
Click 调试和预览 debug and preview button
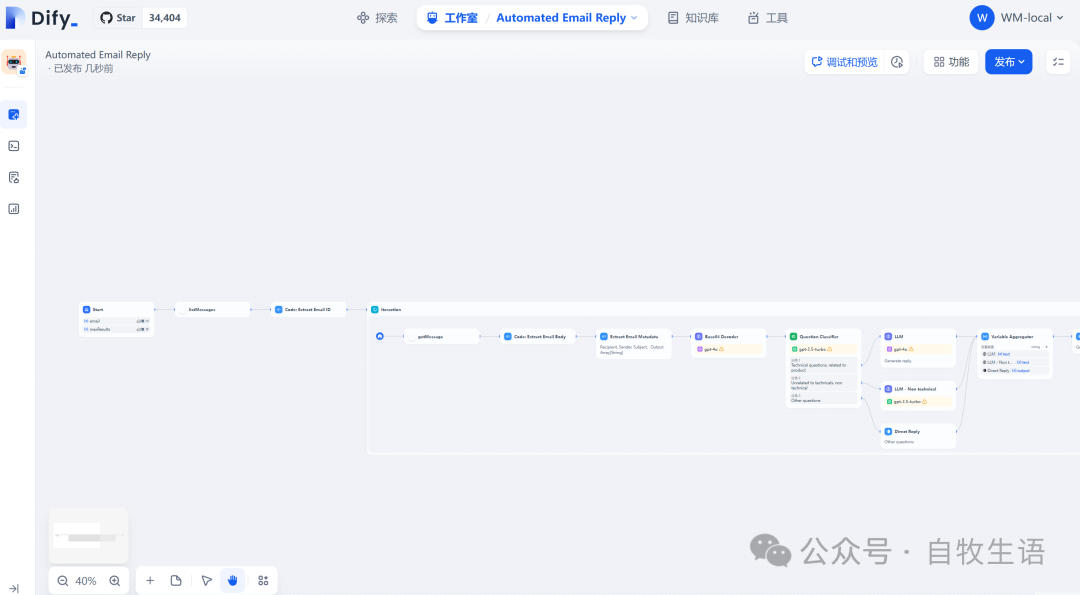pos(844,62)
